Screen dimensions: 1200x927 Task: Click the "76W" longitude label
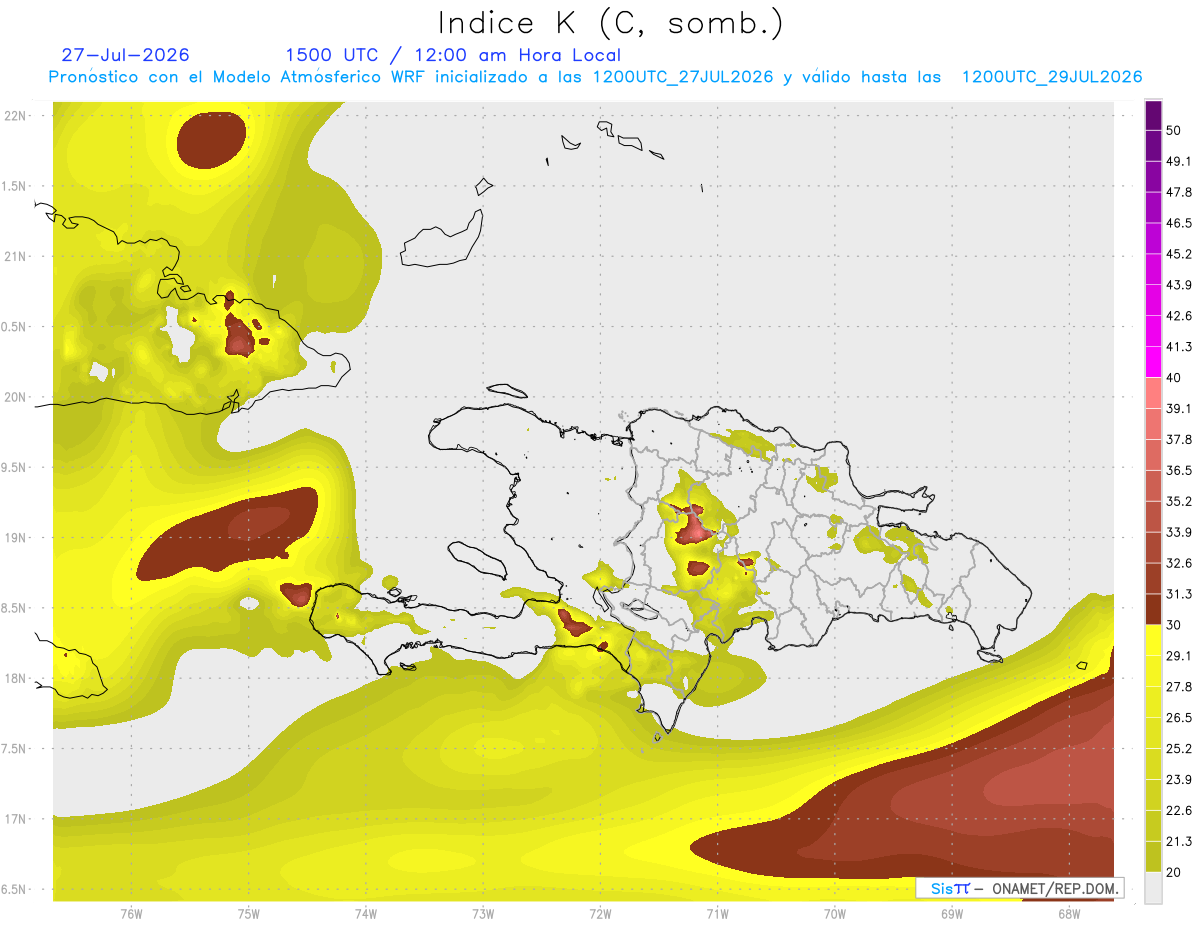131,913
